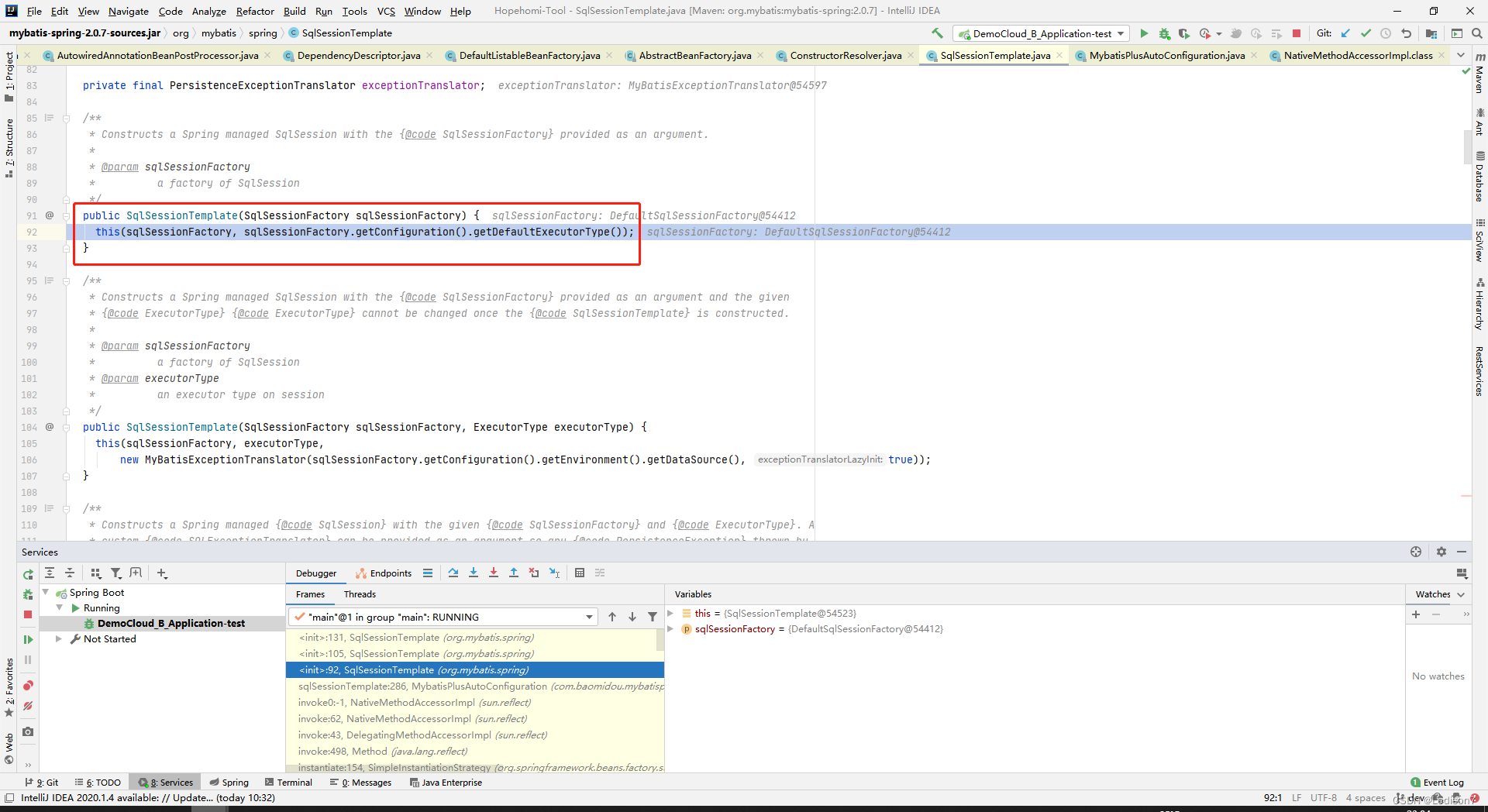Image resolution: width=1488 pixels, height=812 pixels.
Task: Open the Navigate menu
Action: 129,11
